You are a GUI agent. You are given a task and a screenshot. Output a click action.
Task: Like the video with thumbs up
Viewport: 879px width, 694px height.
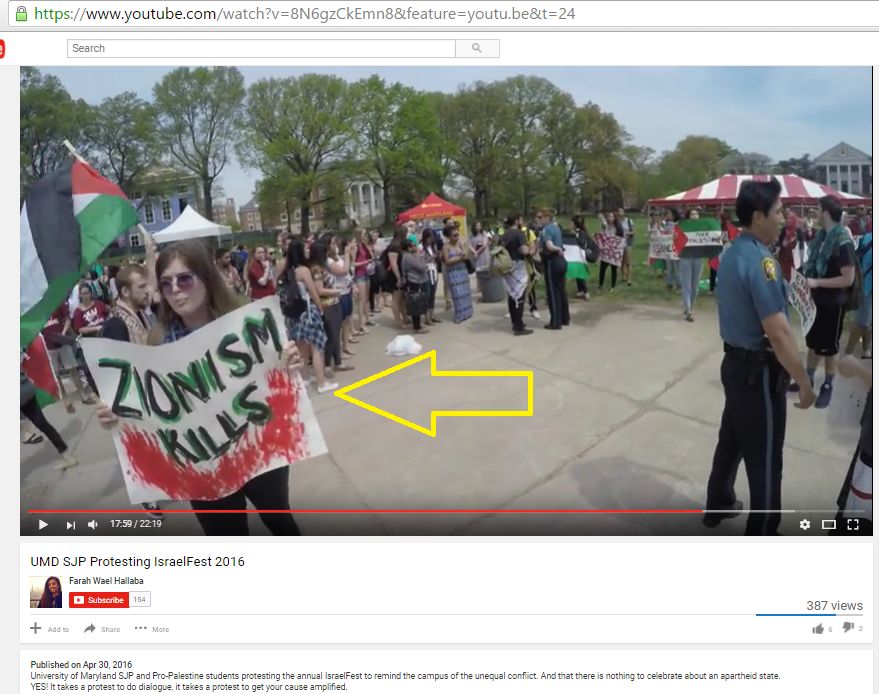click(x=818, y=628)
